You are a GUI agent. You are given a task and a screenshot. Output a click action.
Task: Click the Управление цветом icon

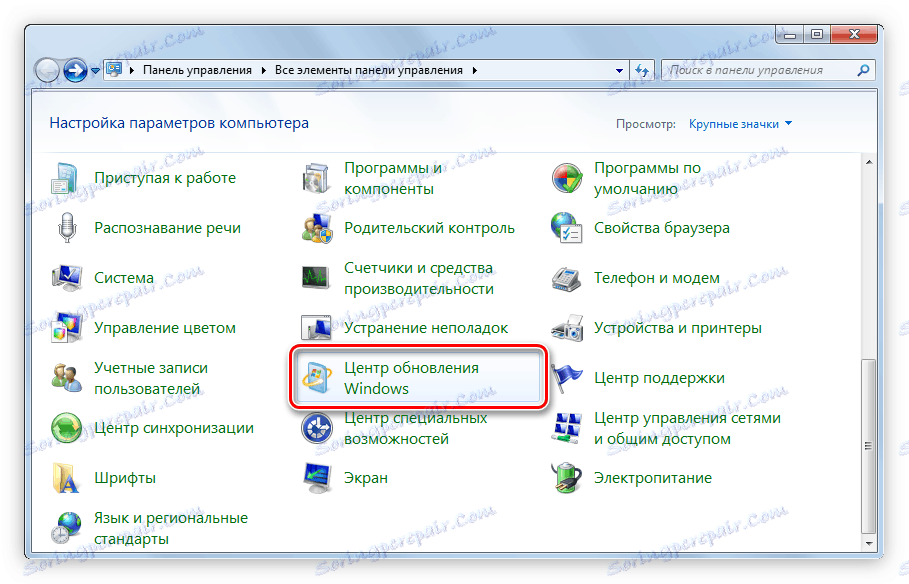[x=66, y=328]
